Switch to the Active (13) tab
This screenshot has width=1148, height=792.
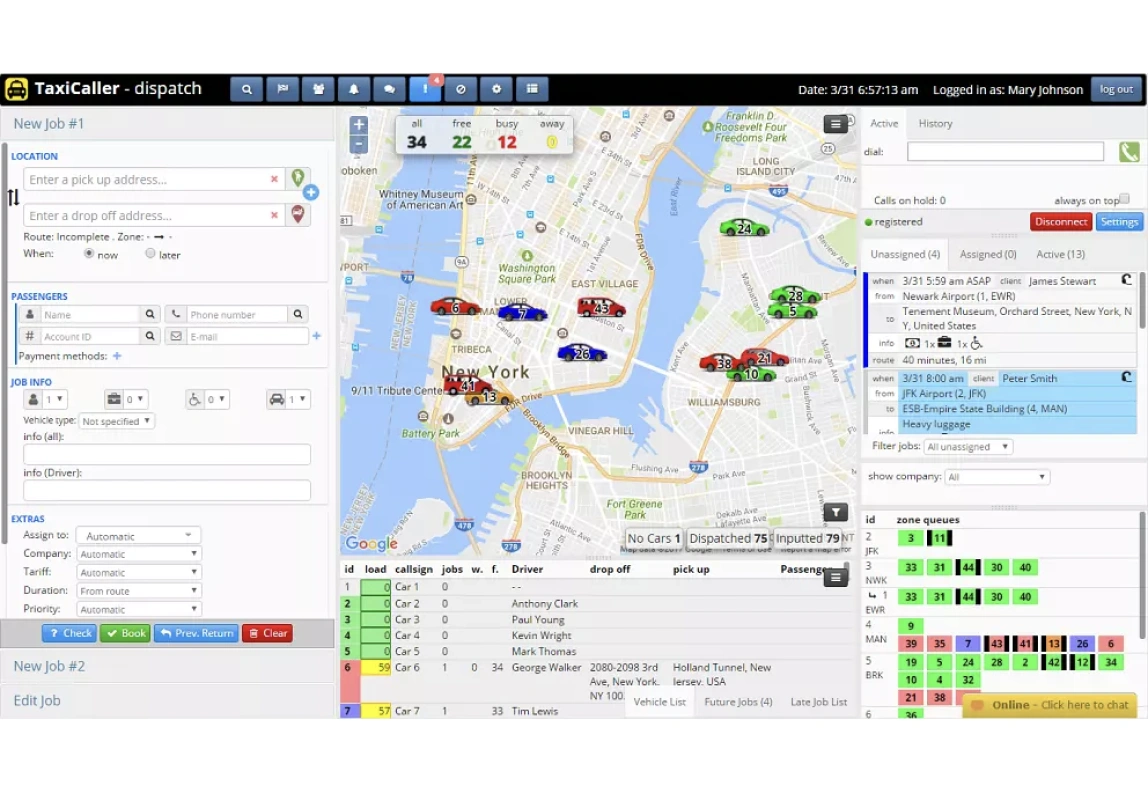tap(1060, 254)
